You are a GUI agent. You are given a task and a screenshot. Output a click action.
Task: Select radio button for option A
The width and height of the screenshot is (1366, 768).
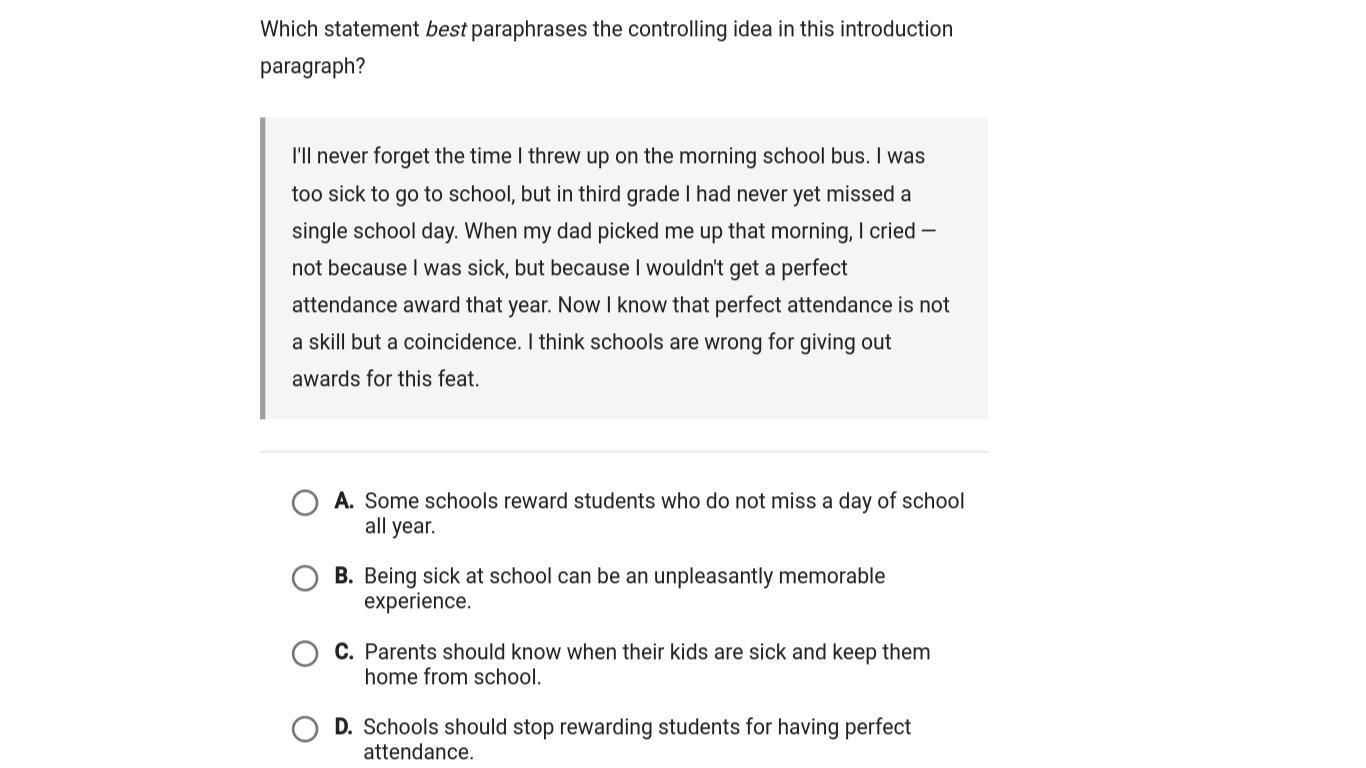(305, 502)
